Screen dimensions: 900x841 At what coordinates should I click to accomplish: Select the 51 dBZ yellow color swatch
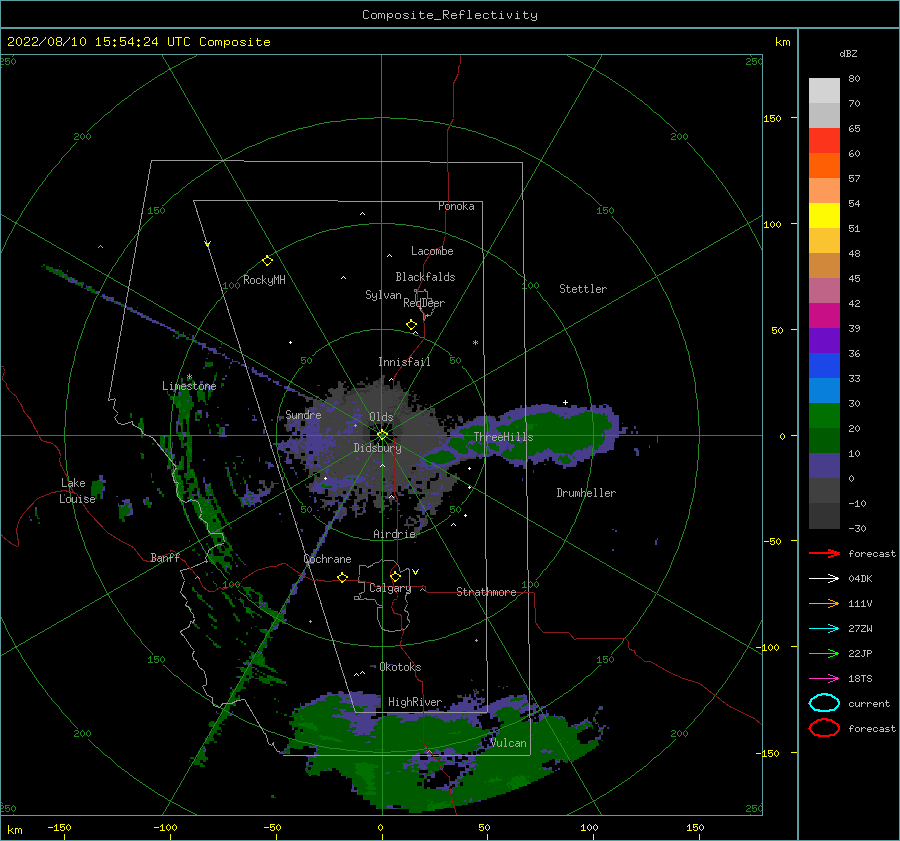click(824, 215)
